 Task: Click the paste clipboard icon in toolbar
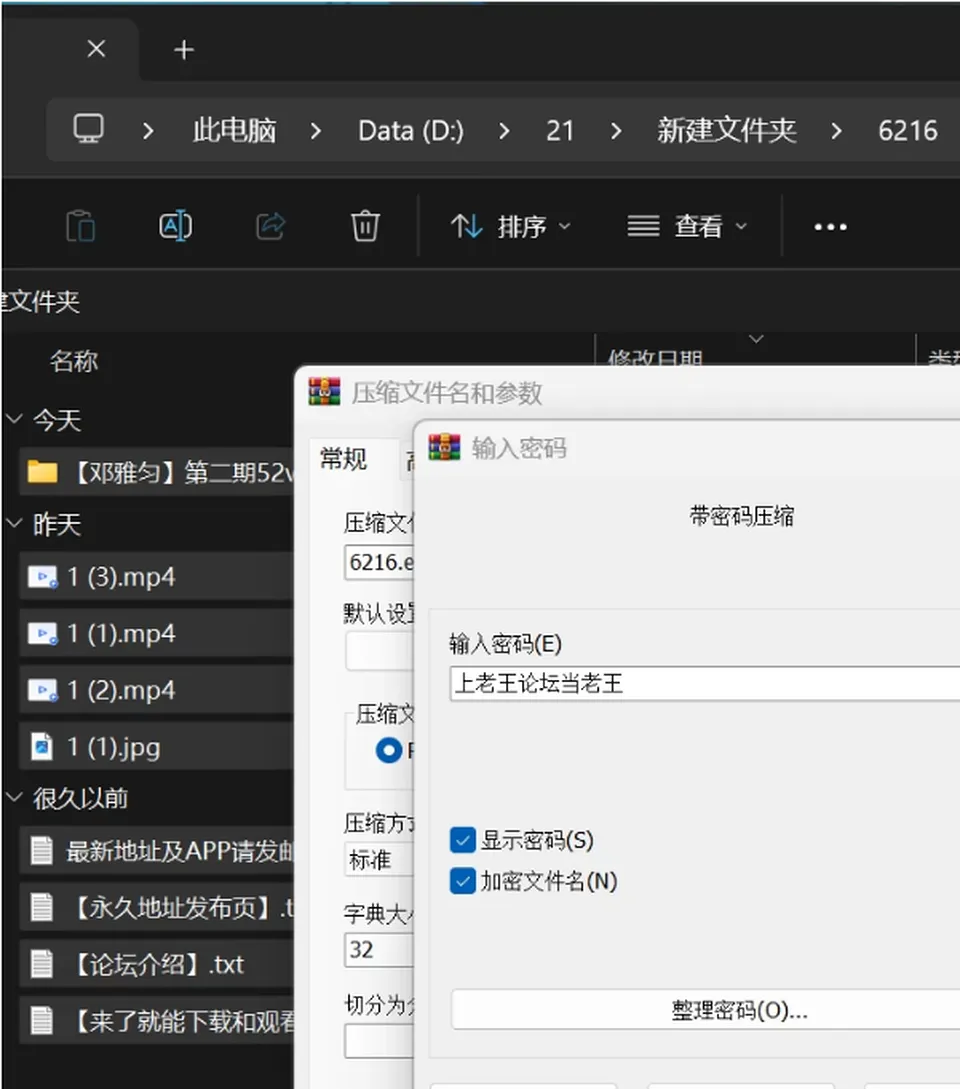81,226
